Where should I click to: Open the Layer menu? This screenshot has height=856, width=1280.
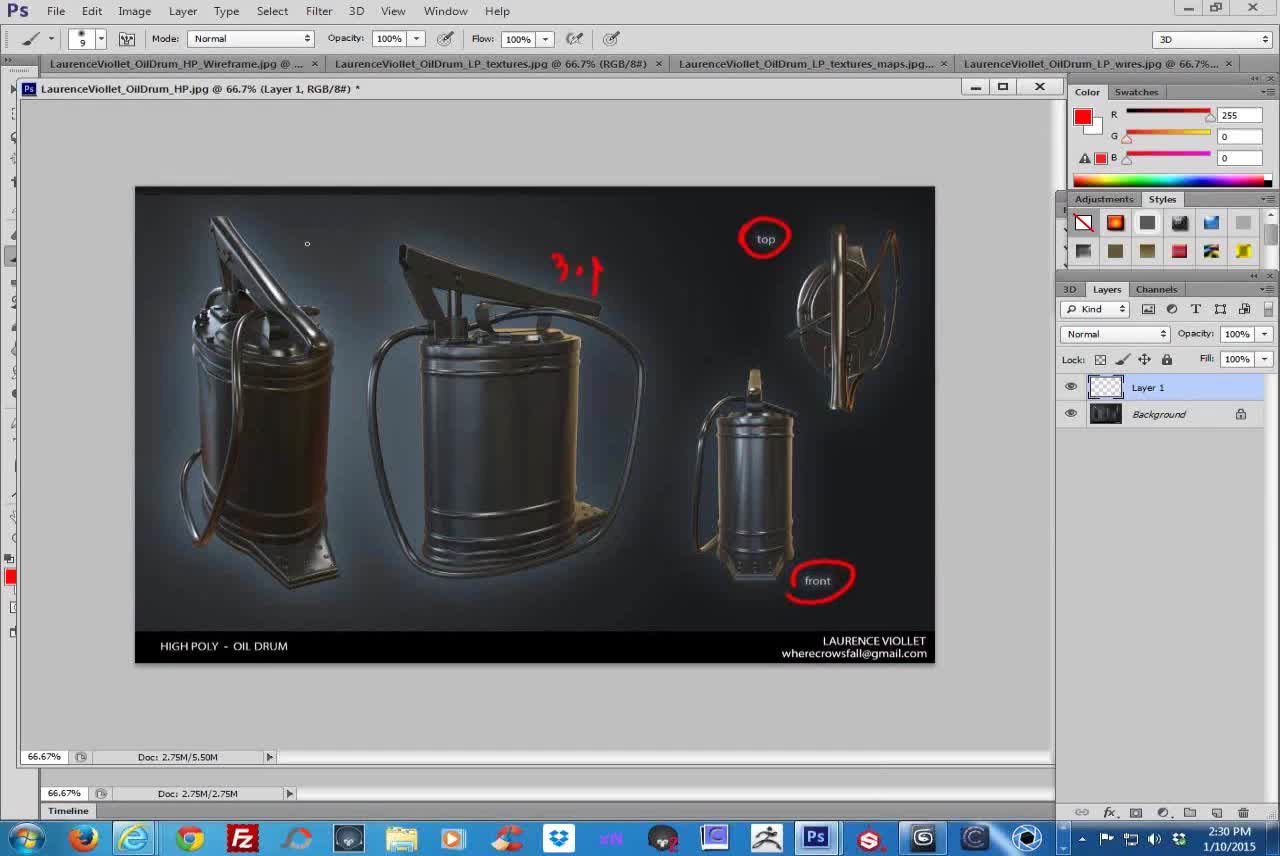click(x=182, y=11)
